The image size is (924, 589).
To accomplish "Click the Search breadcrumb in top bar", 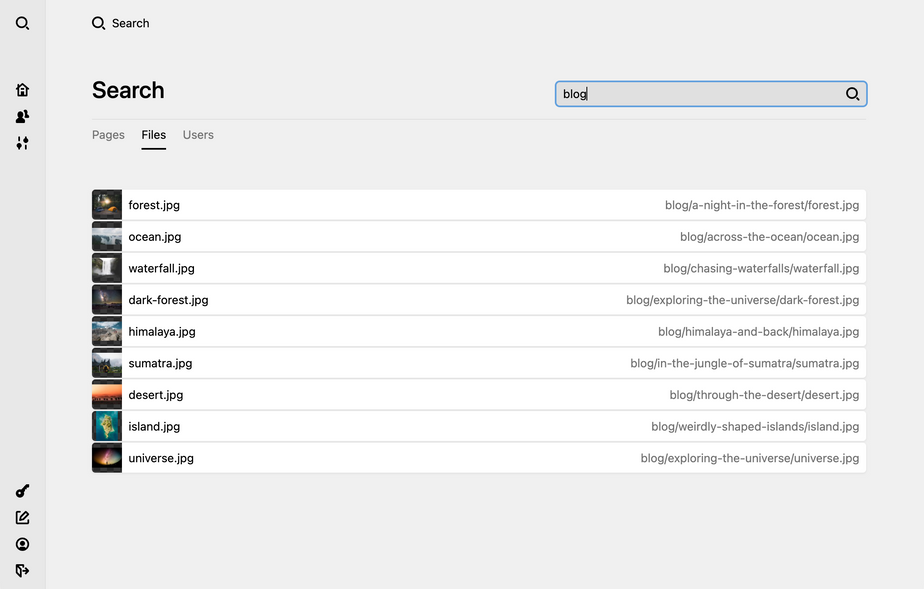I will (x=121, y=23).
